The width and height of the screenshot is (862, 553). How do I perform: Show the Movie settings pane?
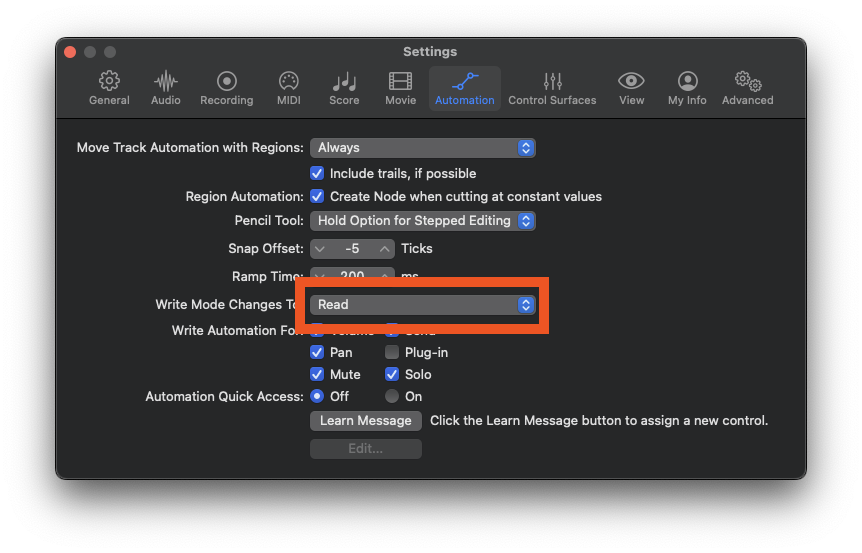click(x=400, y=88)
